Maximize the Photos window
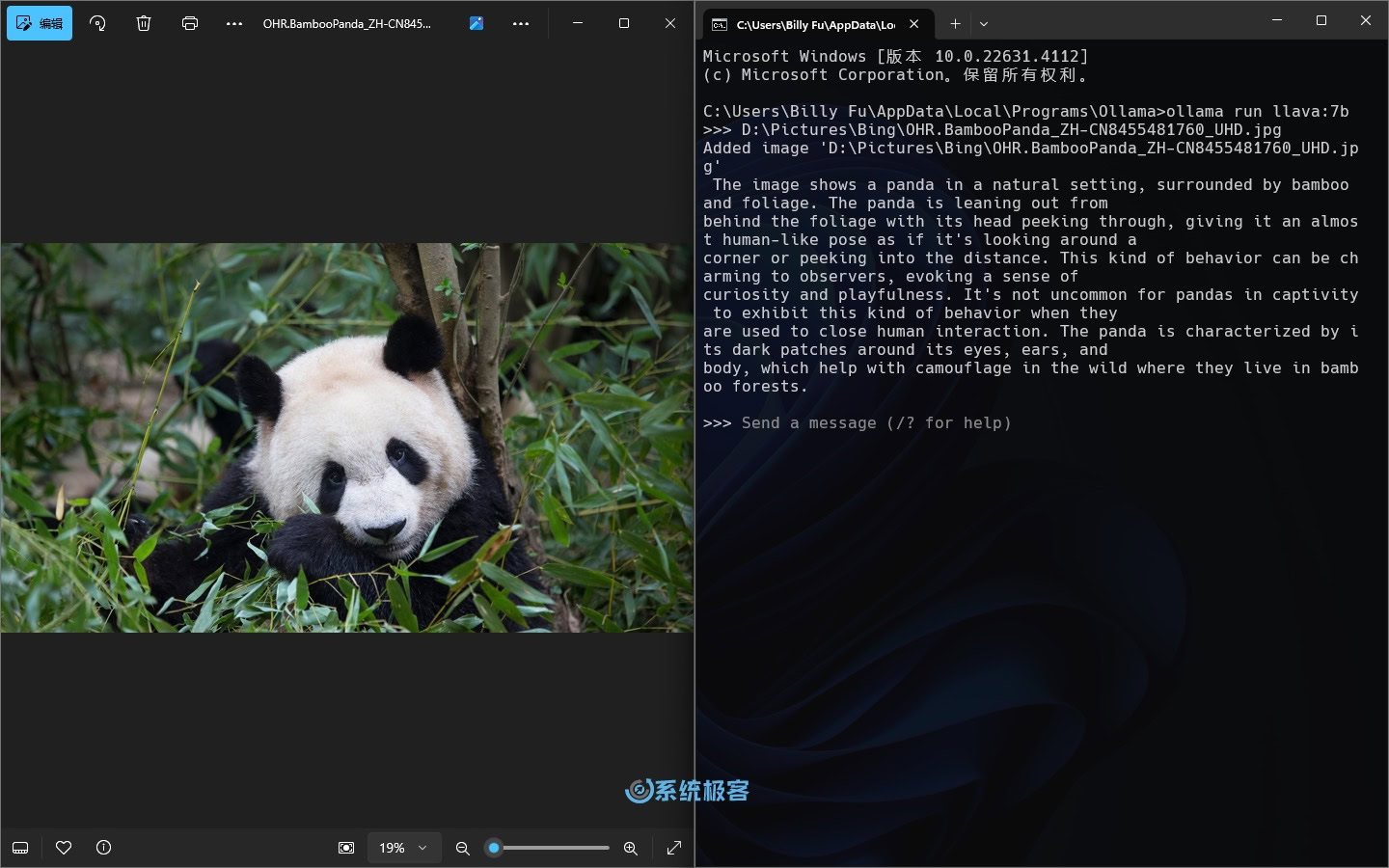1389x868 pixels. pos(624,23)
